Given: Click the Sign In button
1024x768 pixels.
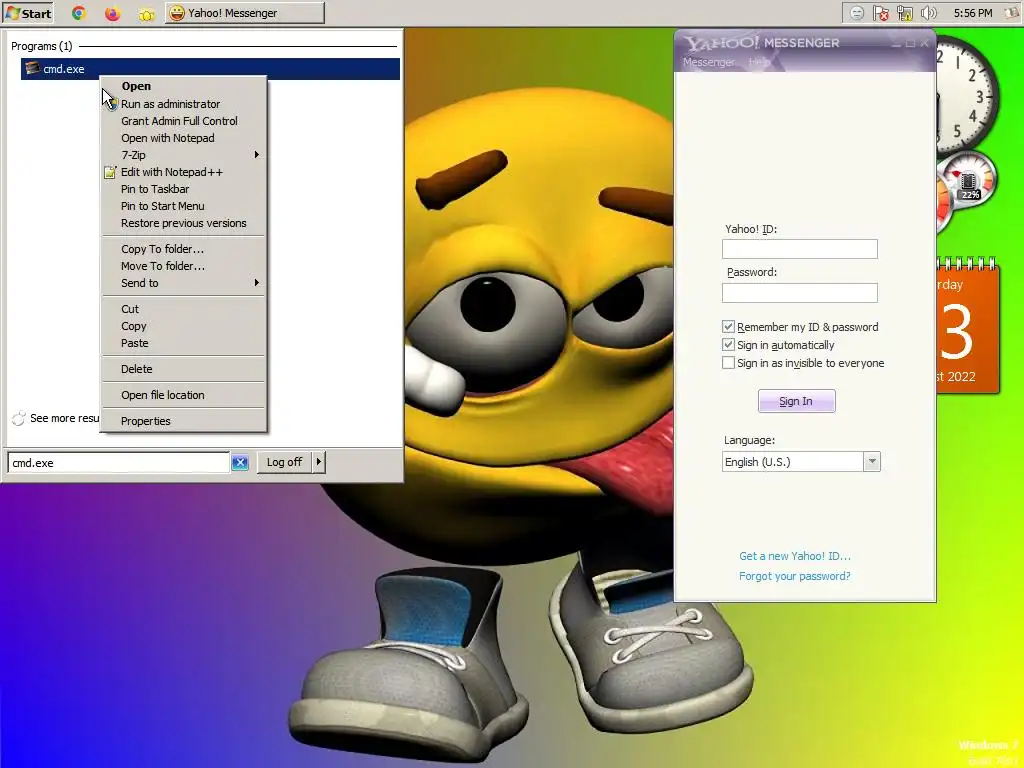Looking at the screenshot, I should pos(796,401).
